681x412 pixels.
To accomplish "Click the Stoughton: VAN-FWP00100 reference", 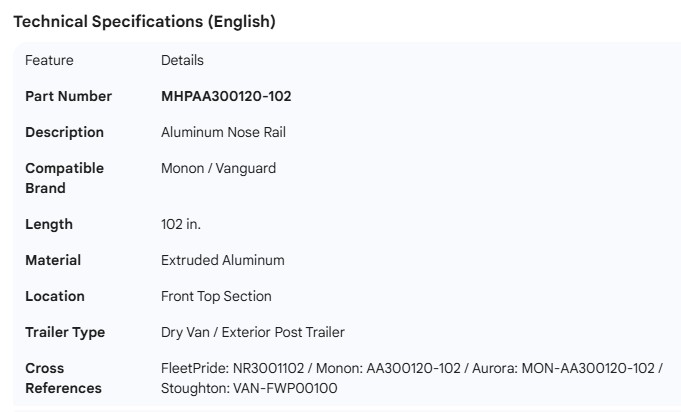I will pyautogui.click(x=249, y=388).
